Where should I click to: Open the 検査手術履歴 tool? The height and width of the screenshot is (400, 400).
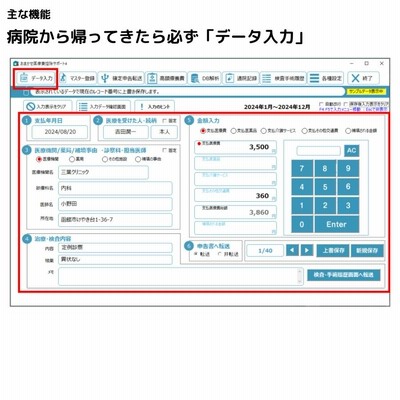(283, 78)
